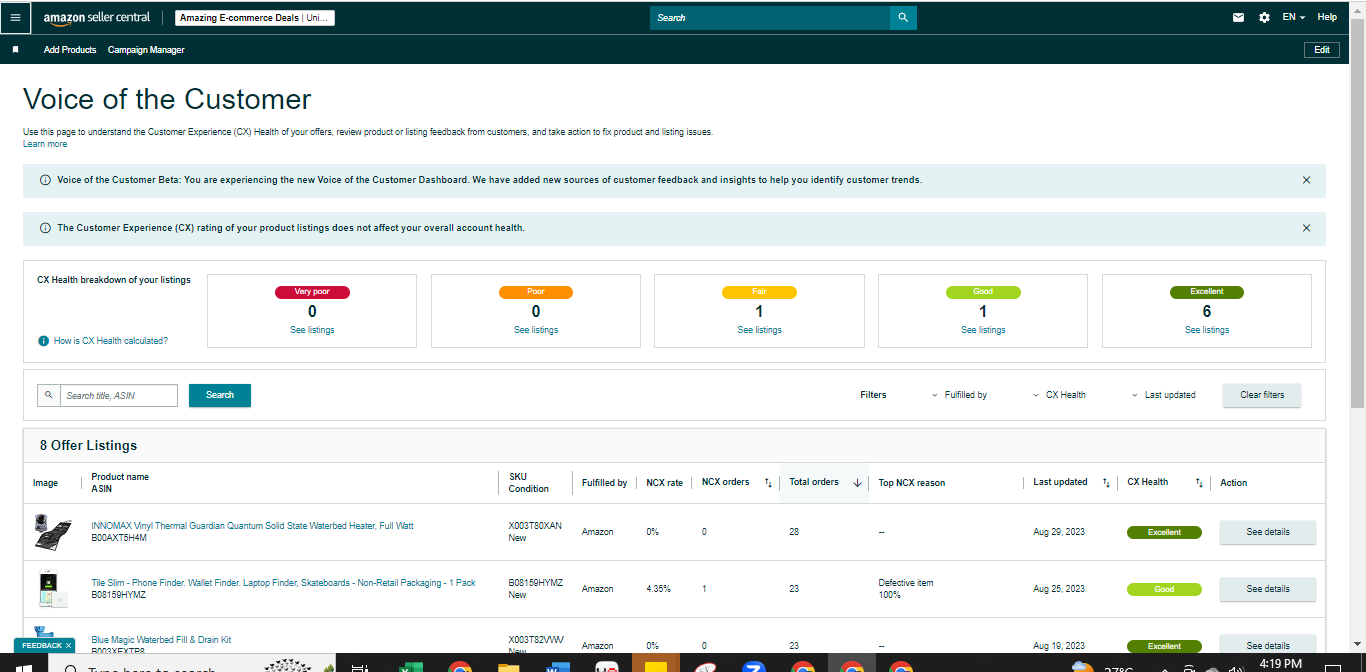Click magnifier icon in listing search box

click(x=49, y=395)
